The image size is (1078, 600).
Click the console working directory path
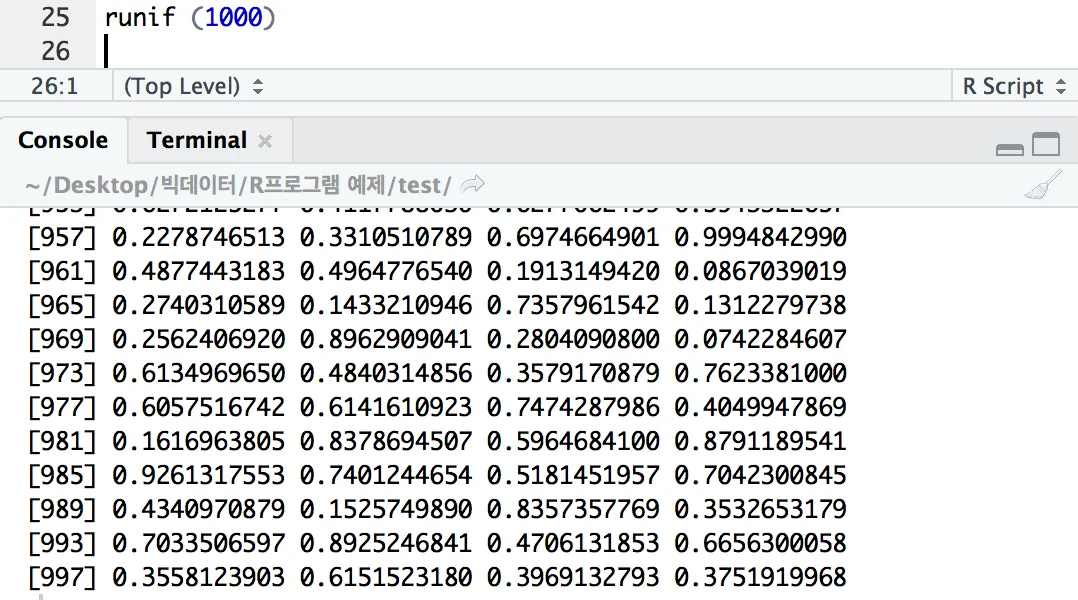tap(238, 185)
